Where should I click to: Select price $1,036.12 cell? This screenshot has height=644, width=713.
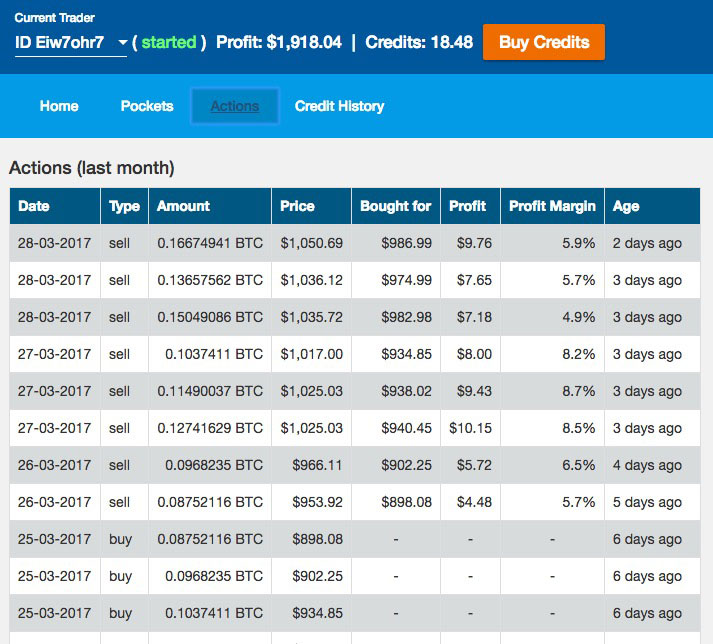[x=311, y=280]
